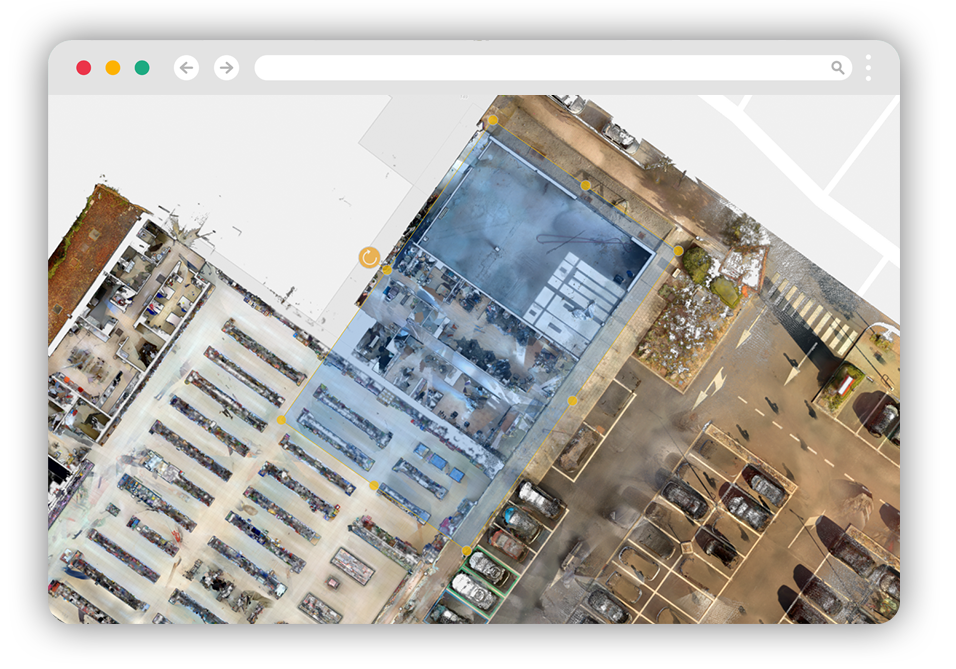Click the browser back arrow button
This screenshot has height=669, width=956.
tap(186, 68)
